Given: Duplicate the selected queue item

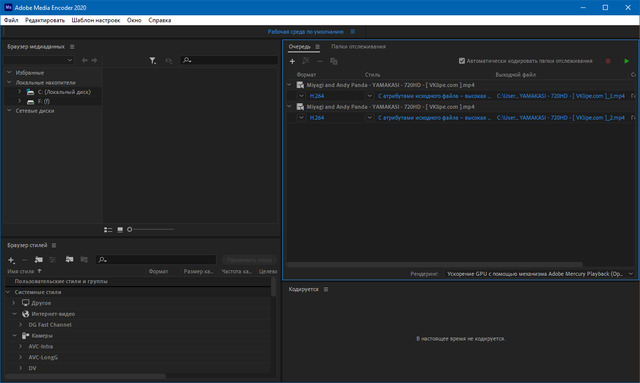Looking at the screenshot, I should (x=333, y=61).
